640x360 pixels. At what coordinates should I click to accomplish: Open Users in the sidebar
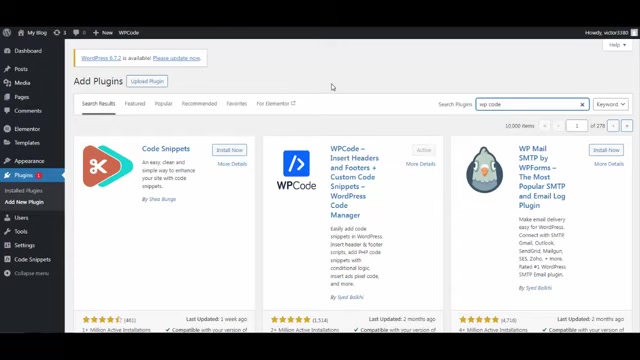(21, 218)
